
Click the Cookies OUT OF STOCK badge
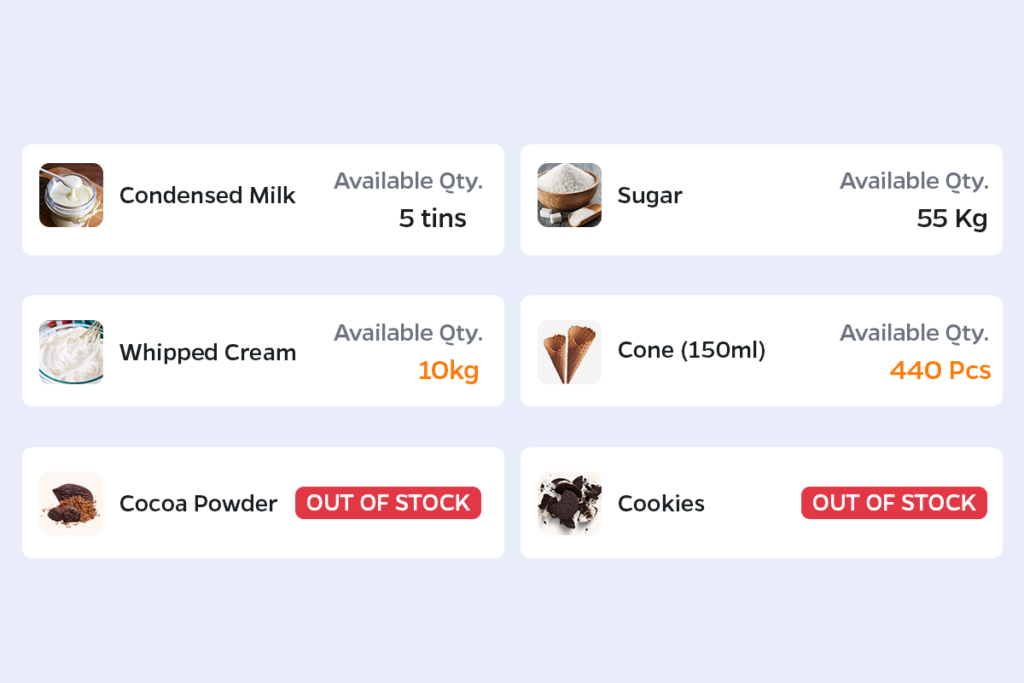coord(894,503)
